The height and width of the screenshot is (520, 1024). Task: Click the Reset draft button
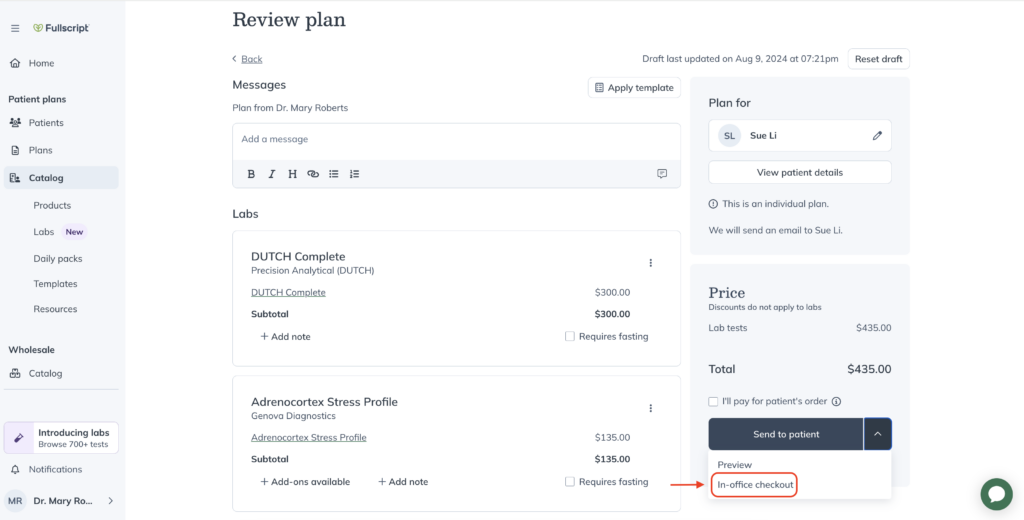(x=878, y=59)
